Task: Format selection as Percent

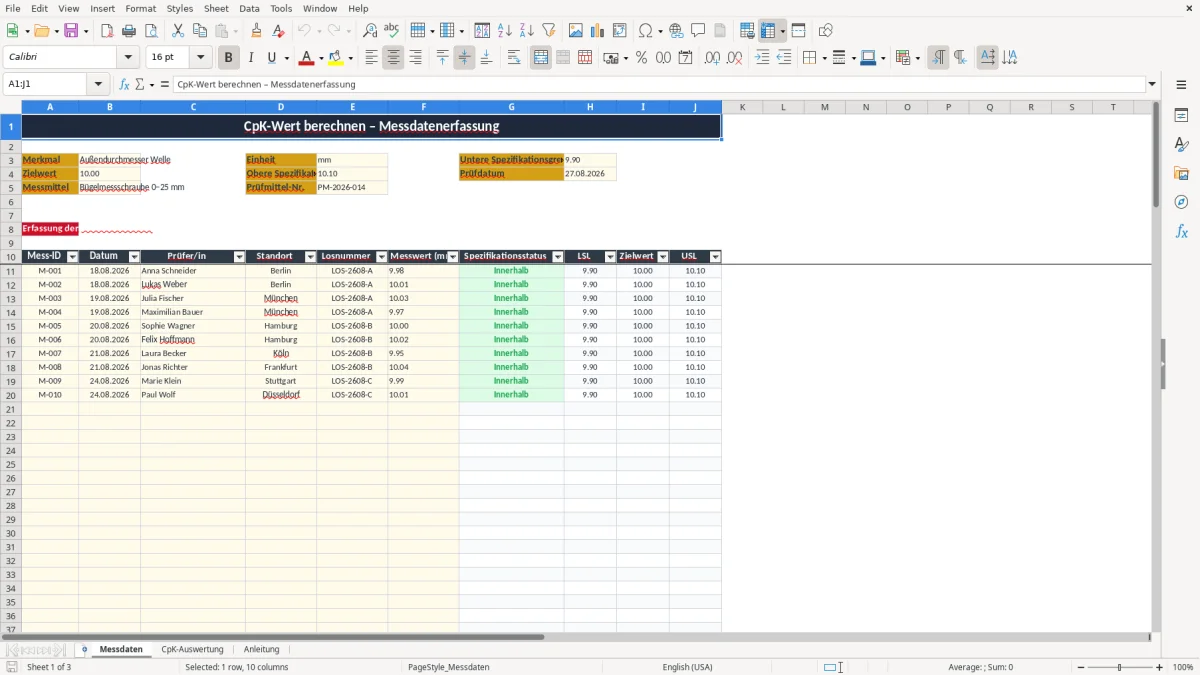Action: pyautogui.click(x=641, y=58)
